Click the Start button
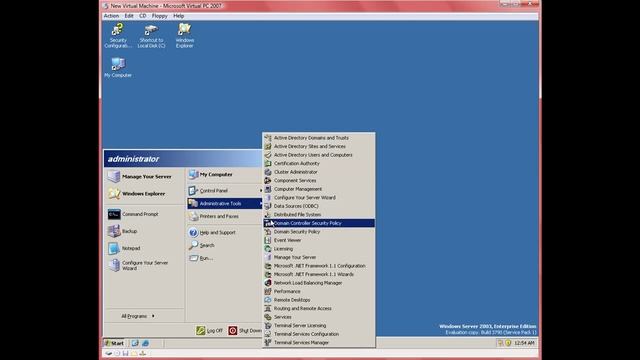The width and height of the screenshot is (640, 360). 114,343
